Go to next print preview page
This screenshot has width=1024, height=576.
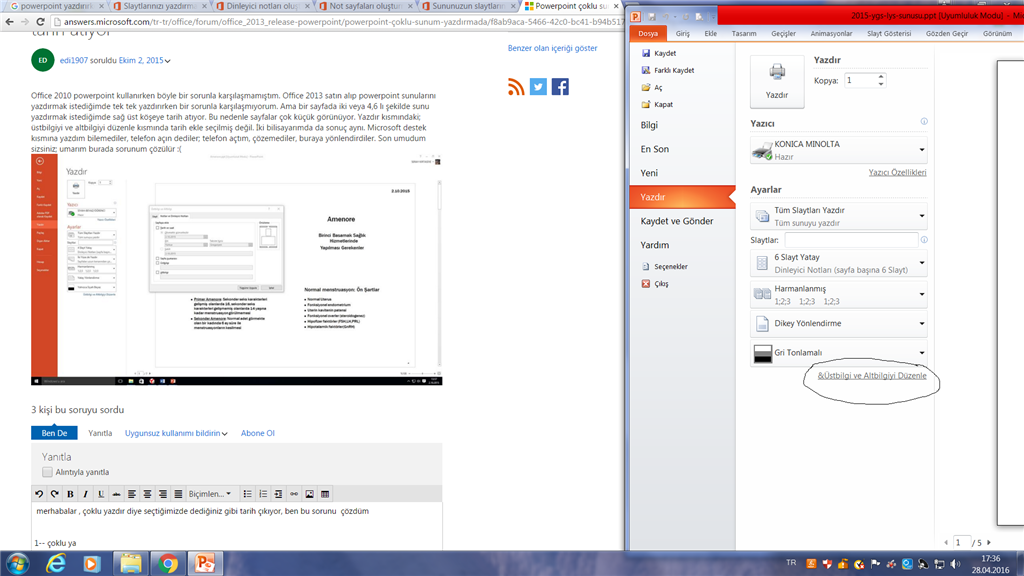(989, 543)
